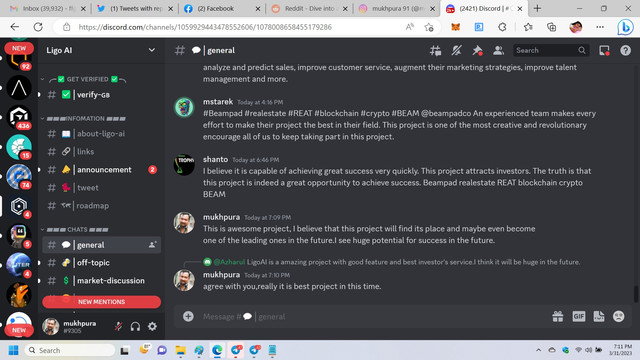Toggle notification settings bell icon

pos(456,51)
